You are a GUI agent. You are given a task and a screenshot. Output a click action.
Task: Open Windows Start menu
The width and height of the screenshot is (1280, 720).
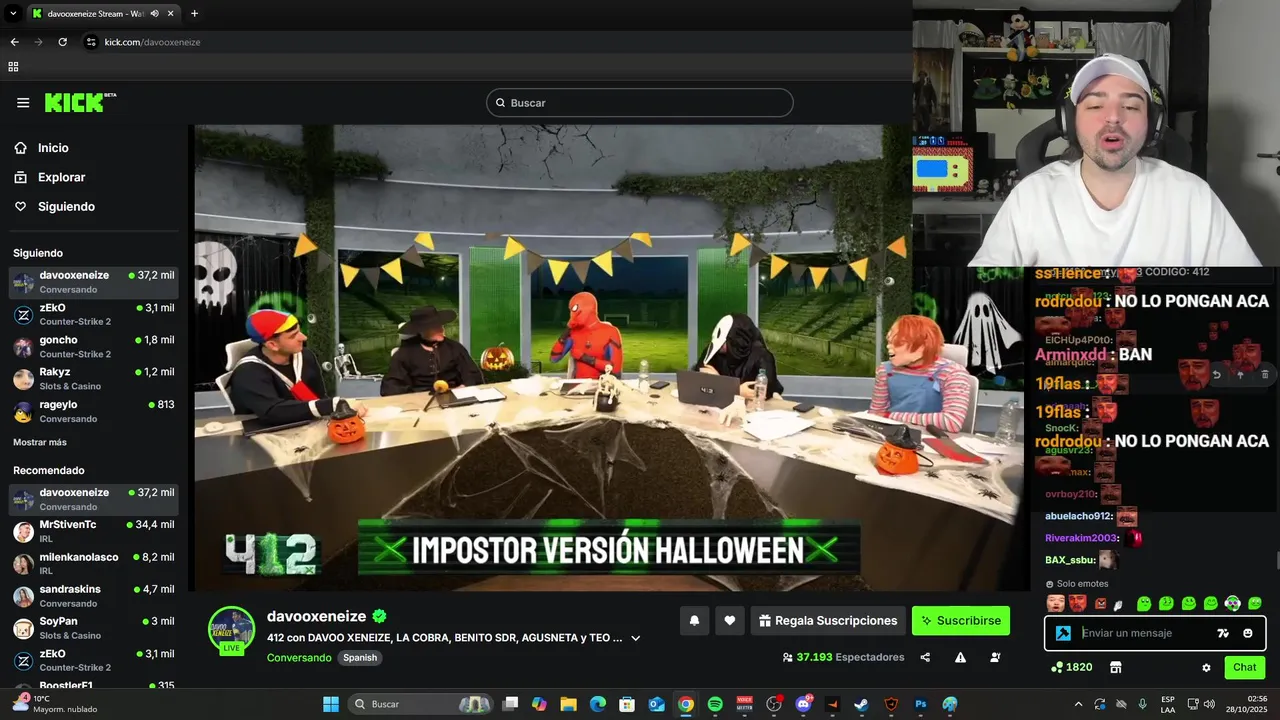[331, 704]
